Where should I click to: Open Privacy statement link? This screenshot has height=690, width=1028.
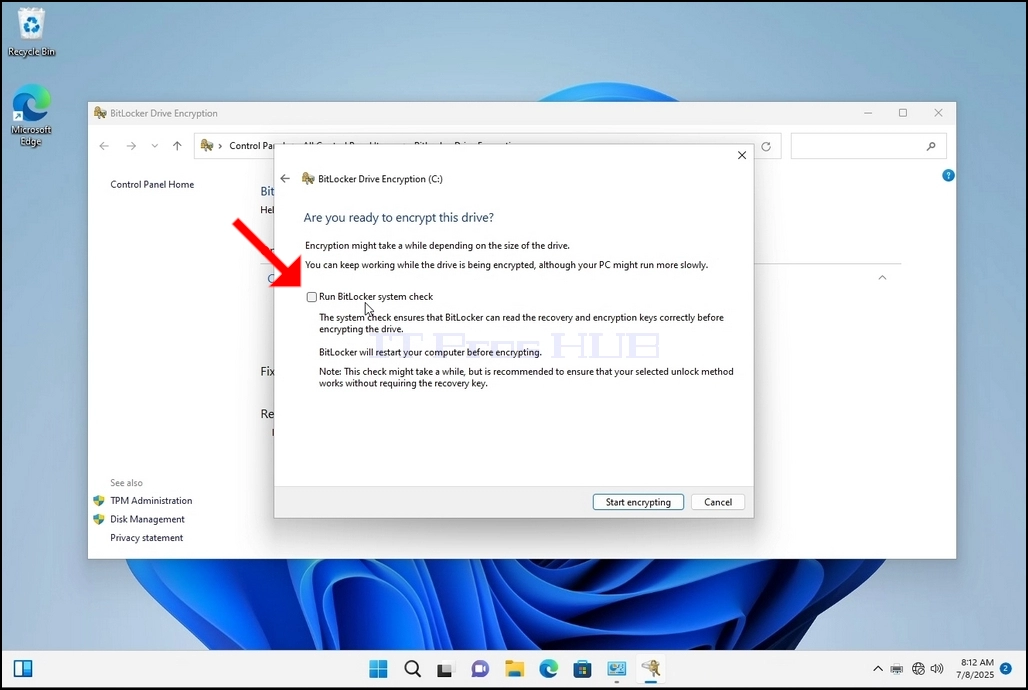[146, 538]
